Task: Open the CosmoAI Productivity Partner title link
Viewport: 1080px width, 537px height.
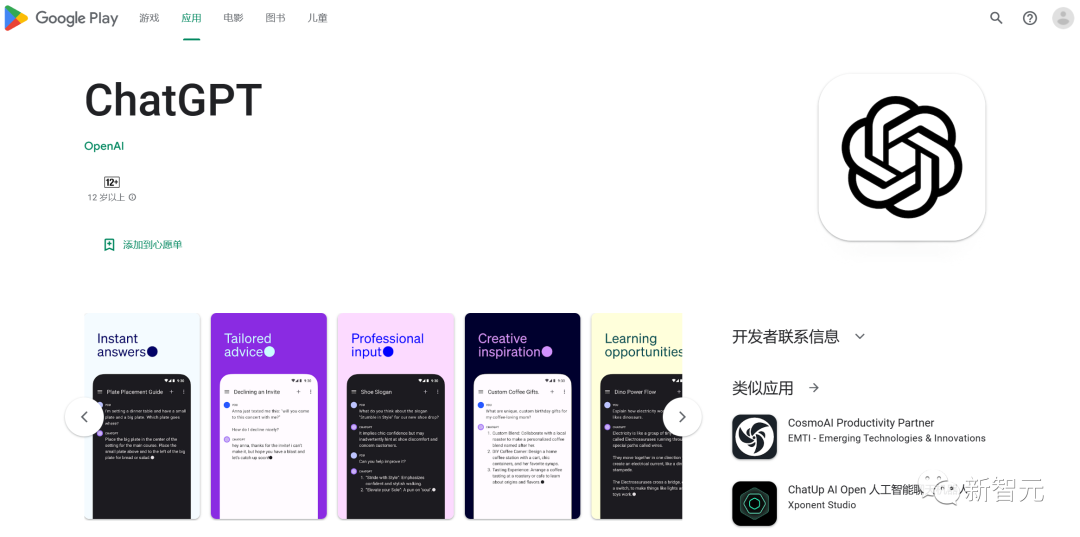Action: 861,423
